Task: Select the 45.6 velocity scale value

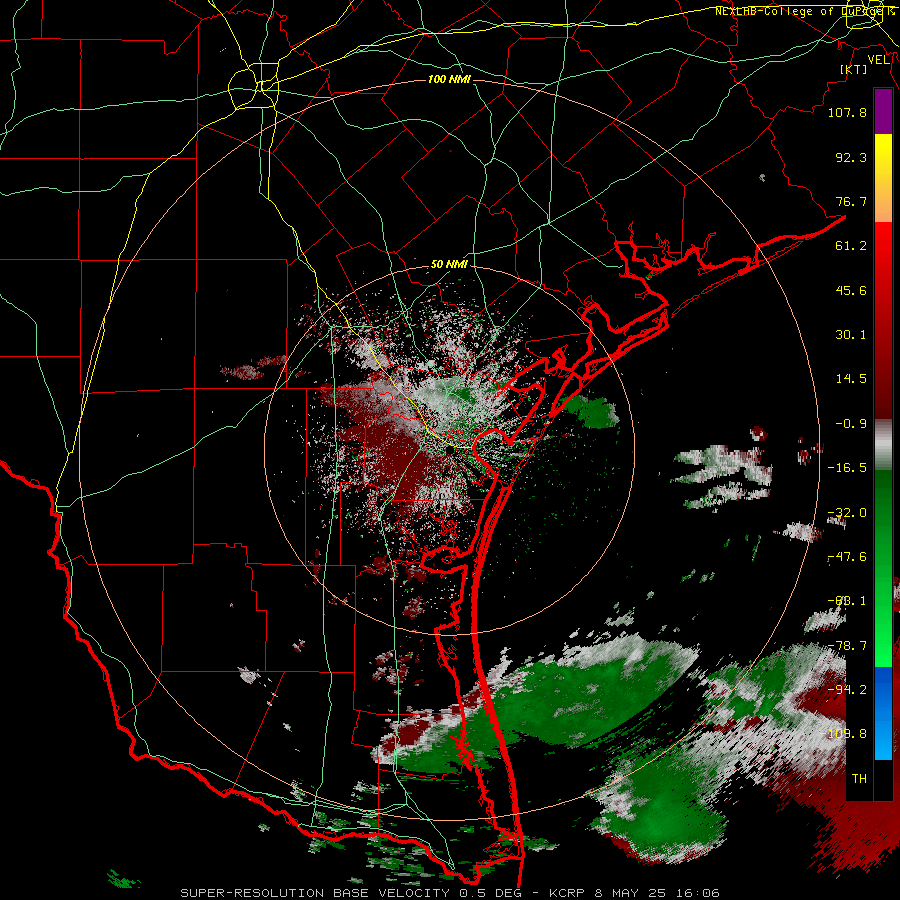Action: 851,290
